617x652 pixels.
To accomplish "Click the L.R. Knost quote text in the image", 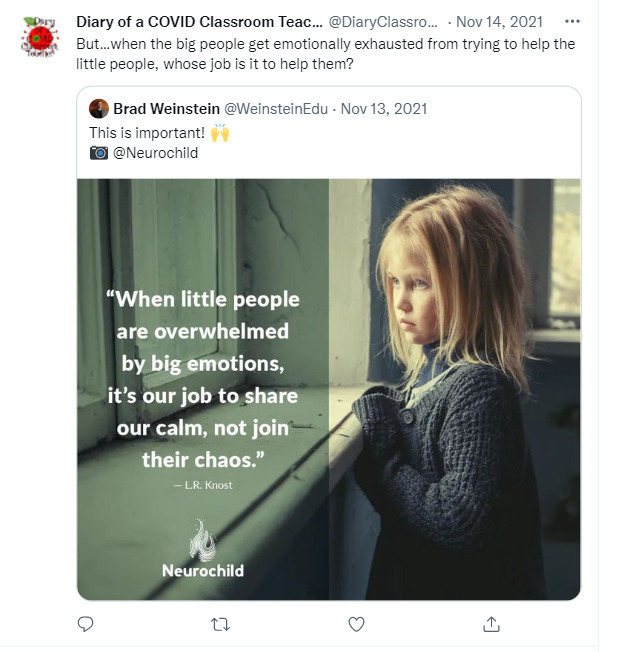I will 203,380.
